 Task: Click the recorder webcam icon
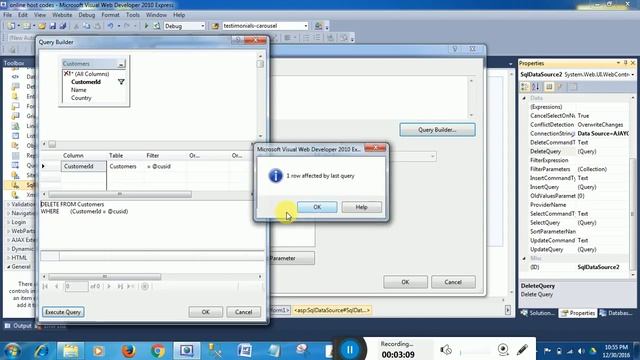503,350
